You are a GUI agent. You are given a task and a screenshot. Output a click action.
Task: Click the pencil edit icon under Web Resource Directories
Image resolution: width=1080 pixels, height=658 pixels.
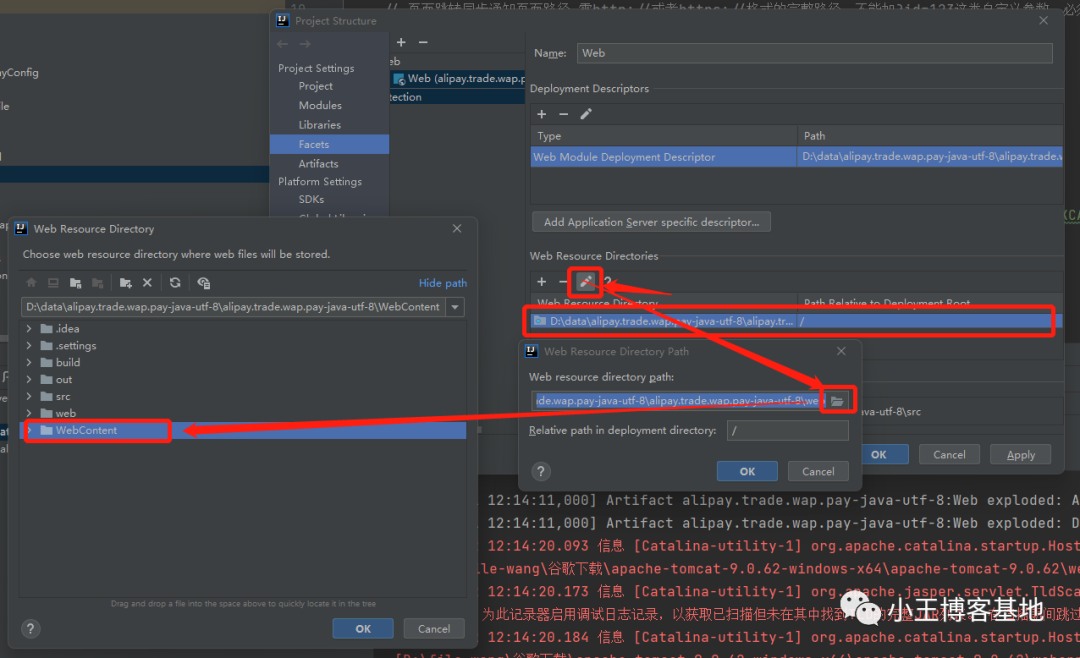[x=586, y=282]
